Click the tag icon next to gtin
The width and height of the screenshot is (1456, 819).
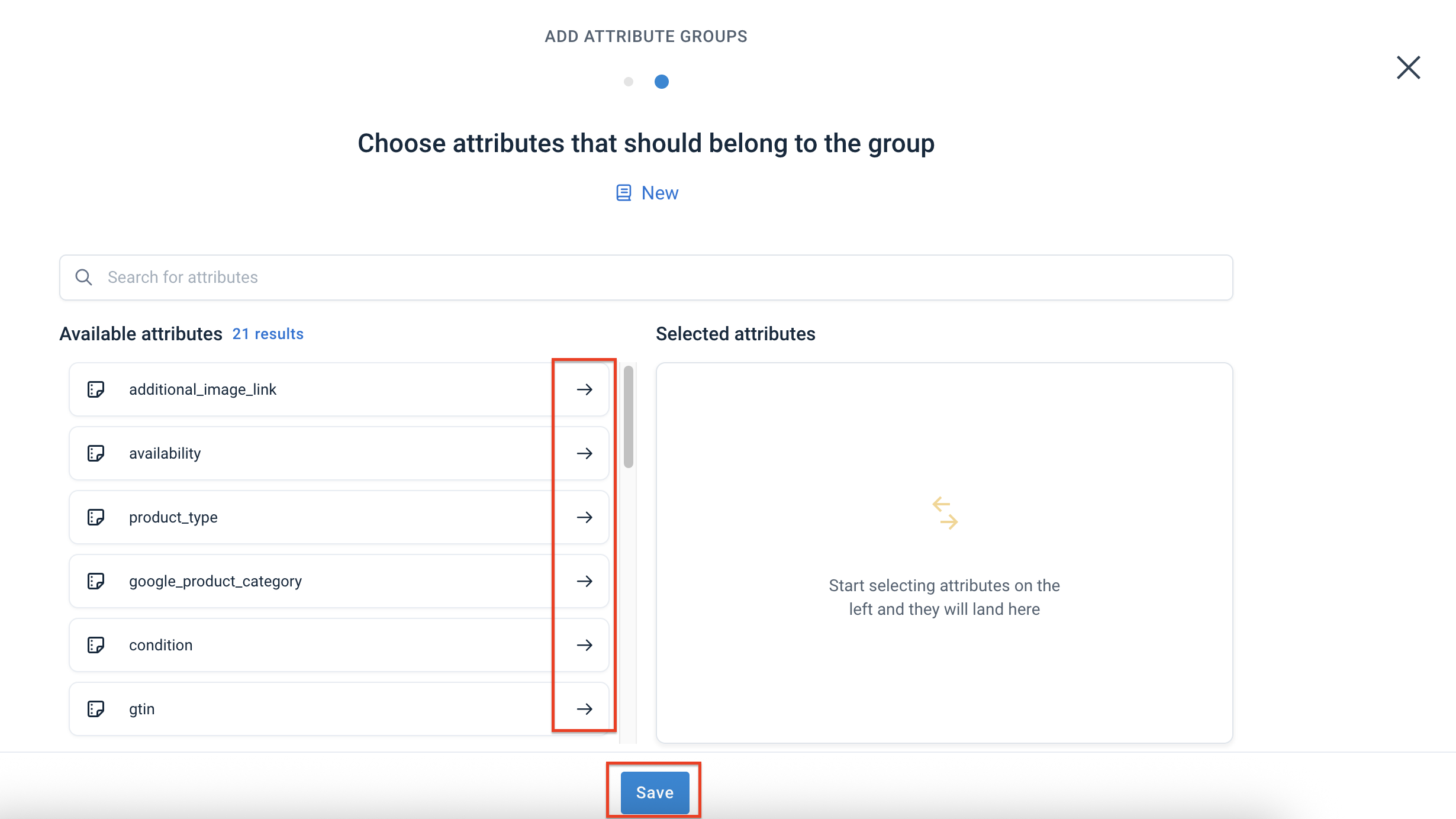click(x=96, y=708)
